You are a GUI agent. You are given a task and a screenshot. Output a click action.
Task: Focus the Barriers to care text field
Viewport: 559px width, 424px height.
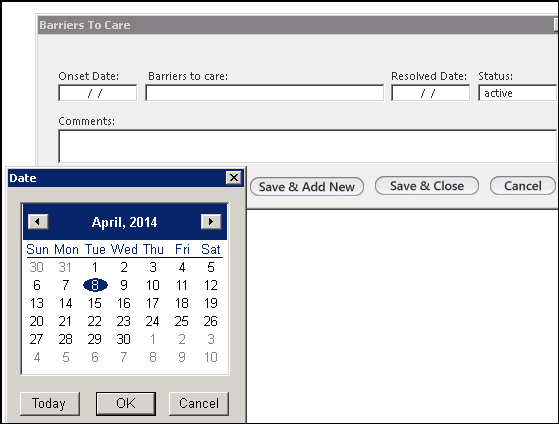265,93
